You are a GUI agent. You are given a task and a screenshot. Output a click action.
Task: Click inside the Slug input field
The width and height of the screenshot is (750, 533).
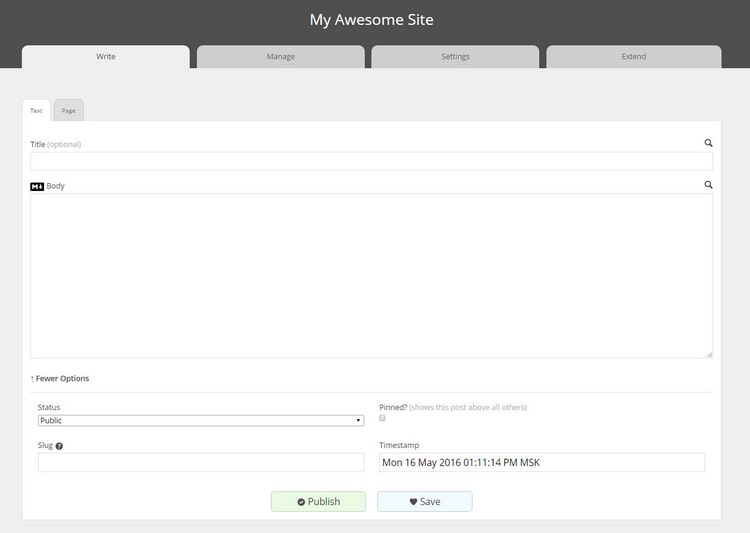(x=201, y=462)
